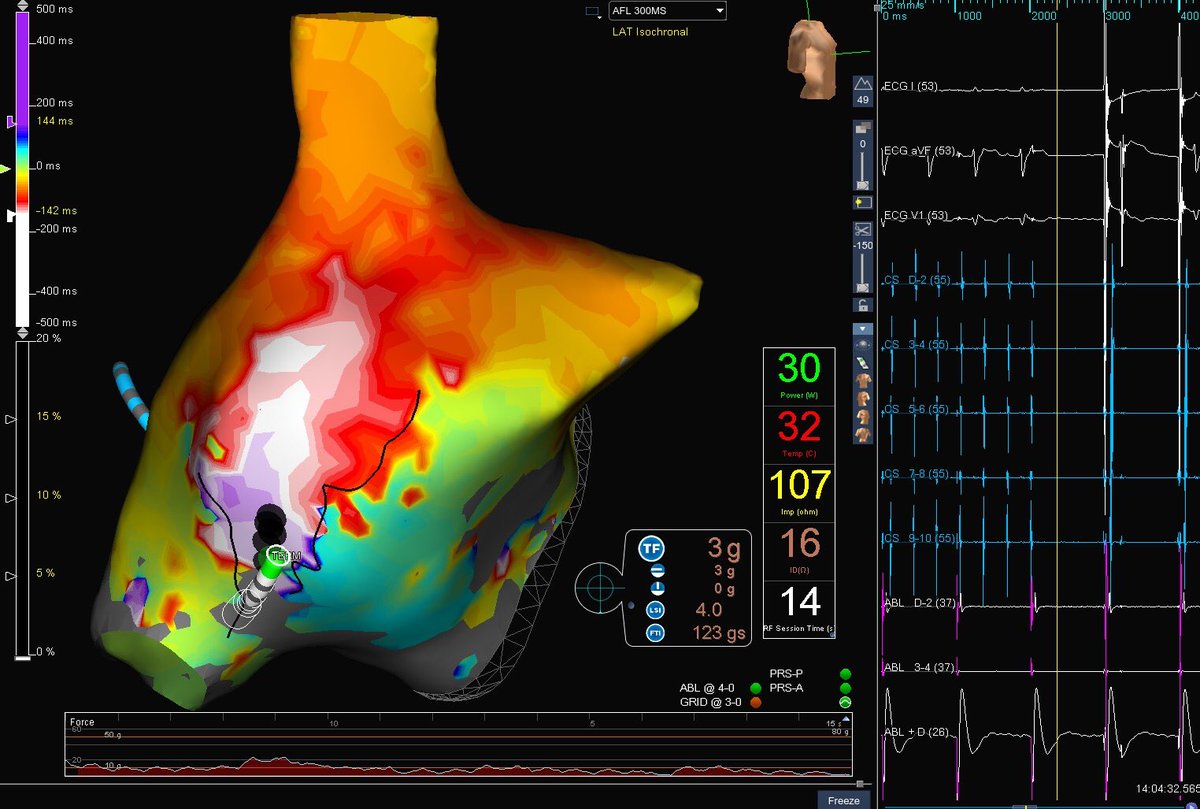1200x809 pixels.
Task: Expand the view presets dropdown arrow
Action: pyautogui.click(x=862, y=329)
